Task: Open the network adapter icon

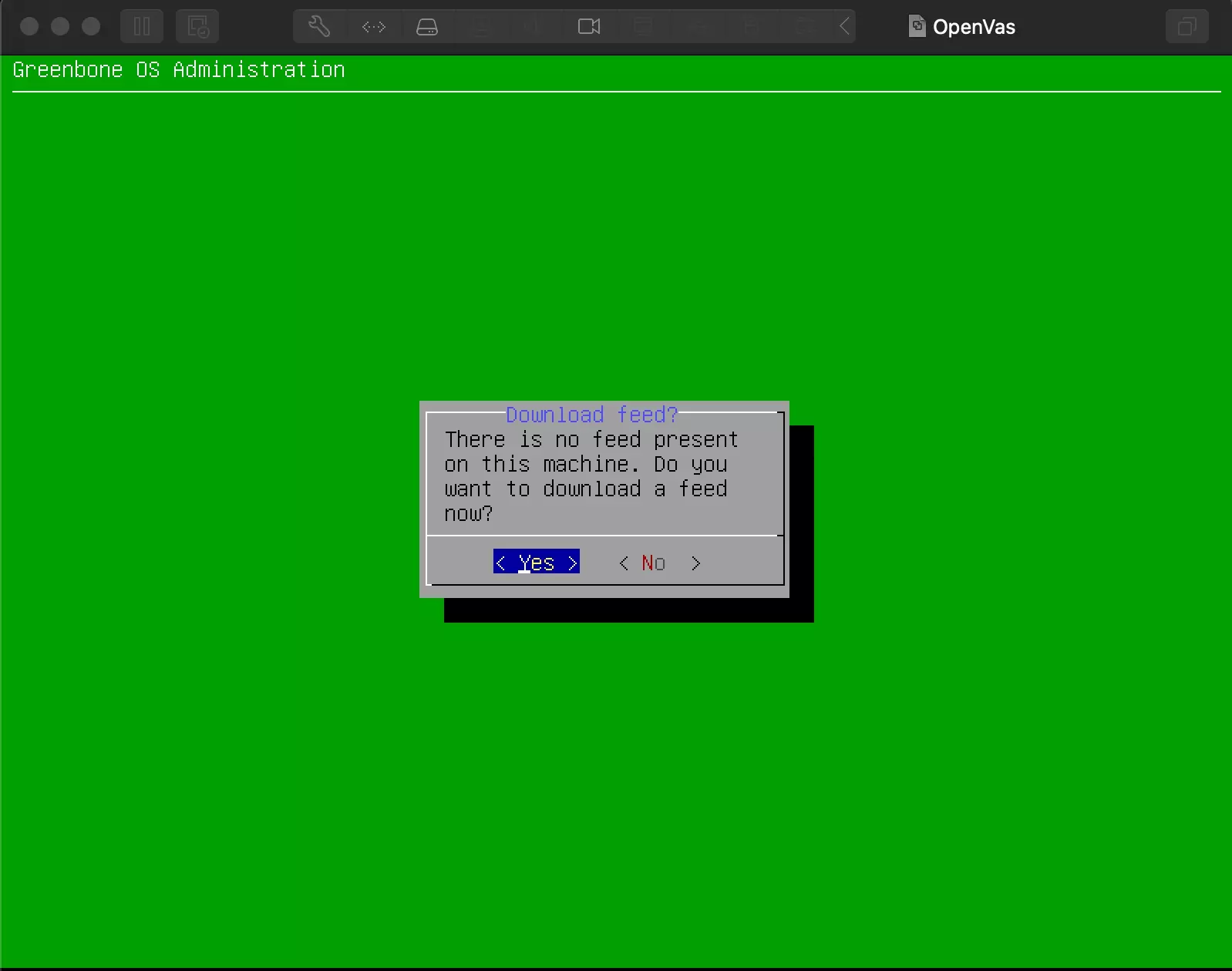Action: [x=373, y=27]
